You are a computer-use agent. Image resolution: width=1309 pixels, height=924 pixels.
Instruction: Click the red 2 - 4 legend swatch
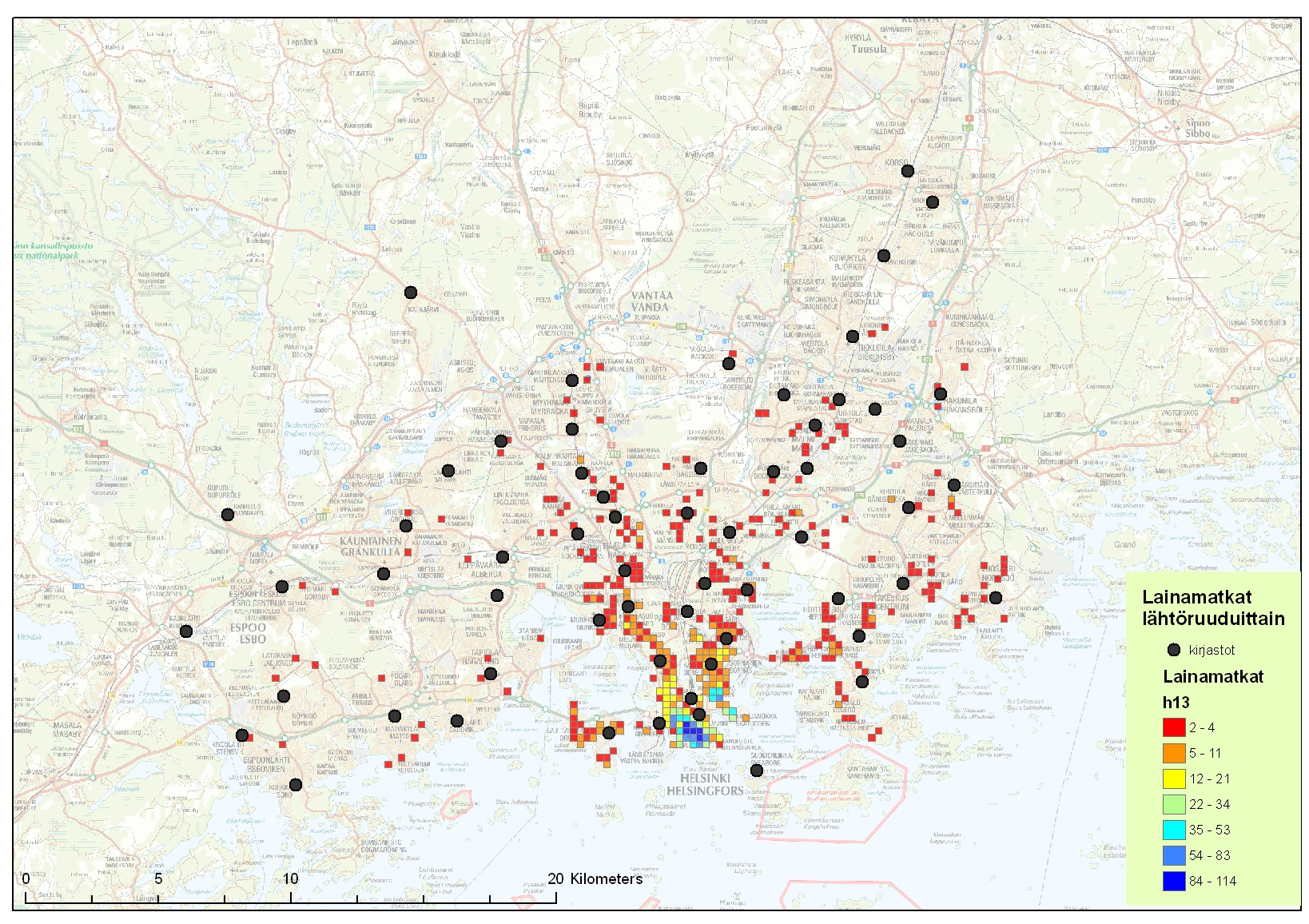click(1173, 727)
